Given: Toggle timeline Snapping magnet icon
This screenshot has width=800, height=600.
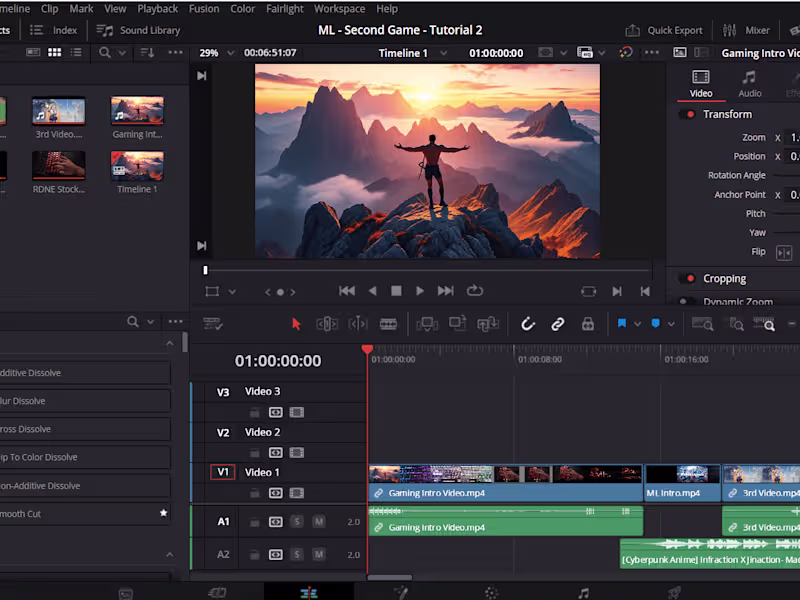Looking at the screenshot, I should tap(528, 324).
